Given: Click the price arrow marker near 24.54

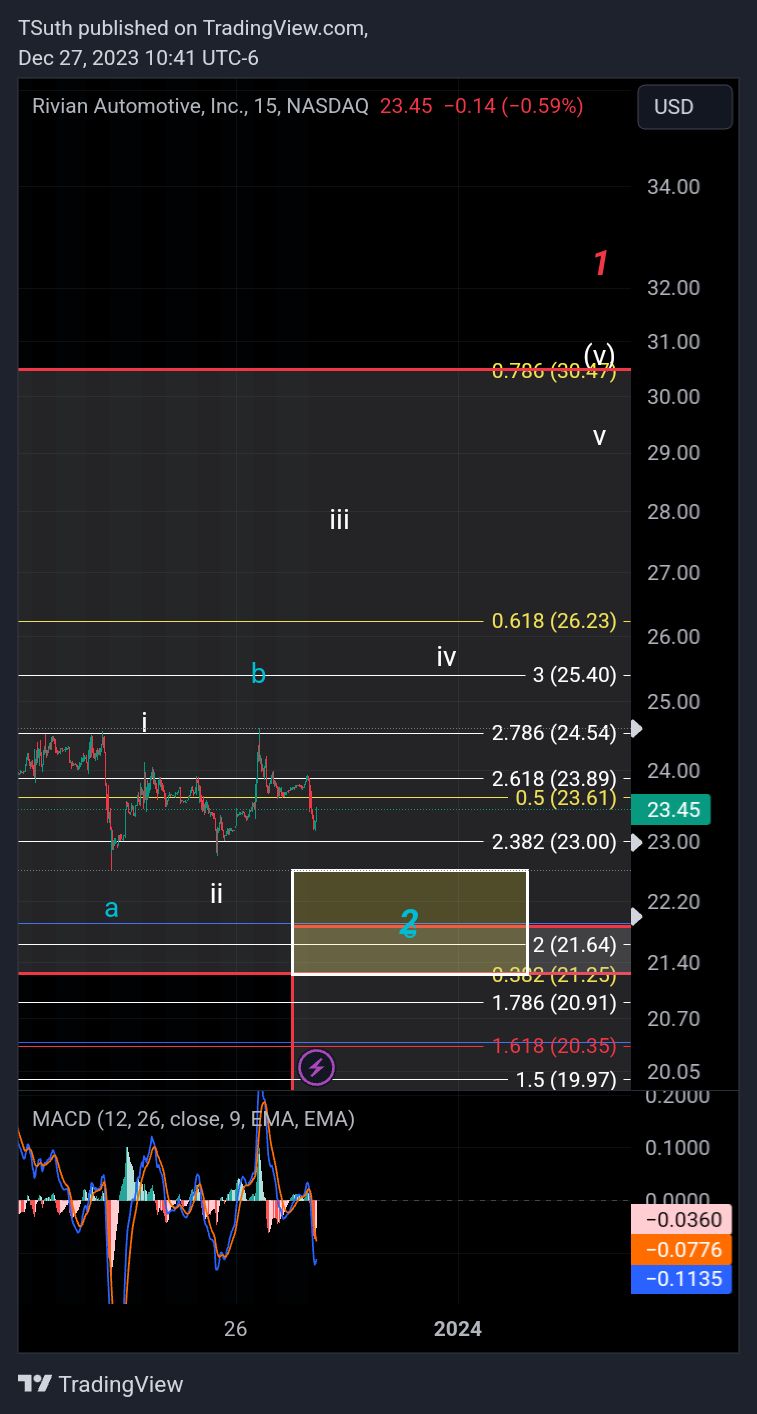Looking at the screenshot, I should pos(636,730).
